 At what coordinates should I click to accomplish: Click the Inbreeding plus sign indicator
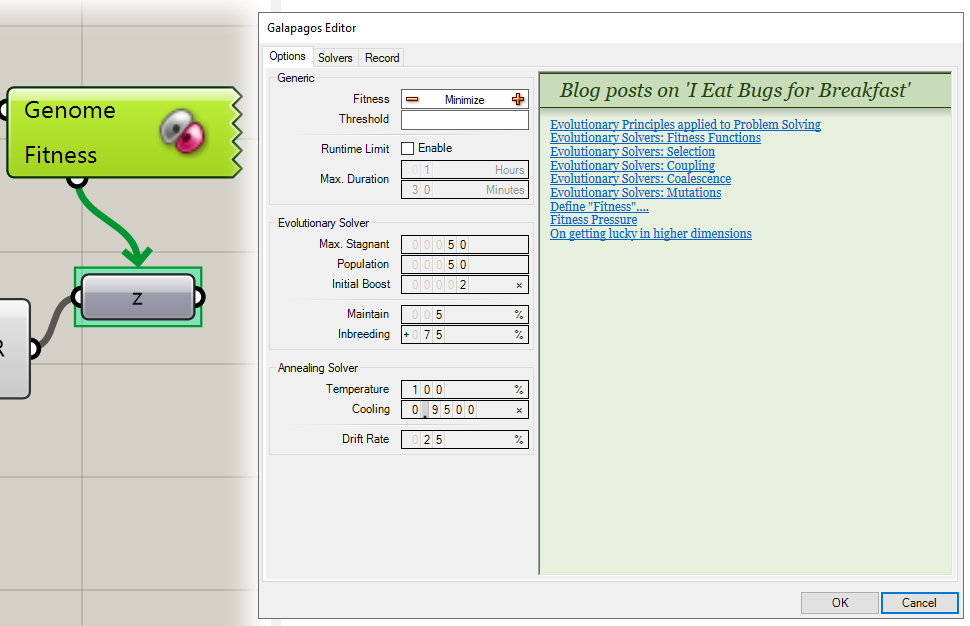(406, 335)
